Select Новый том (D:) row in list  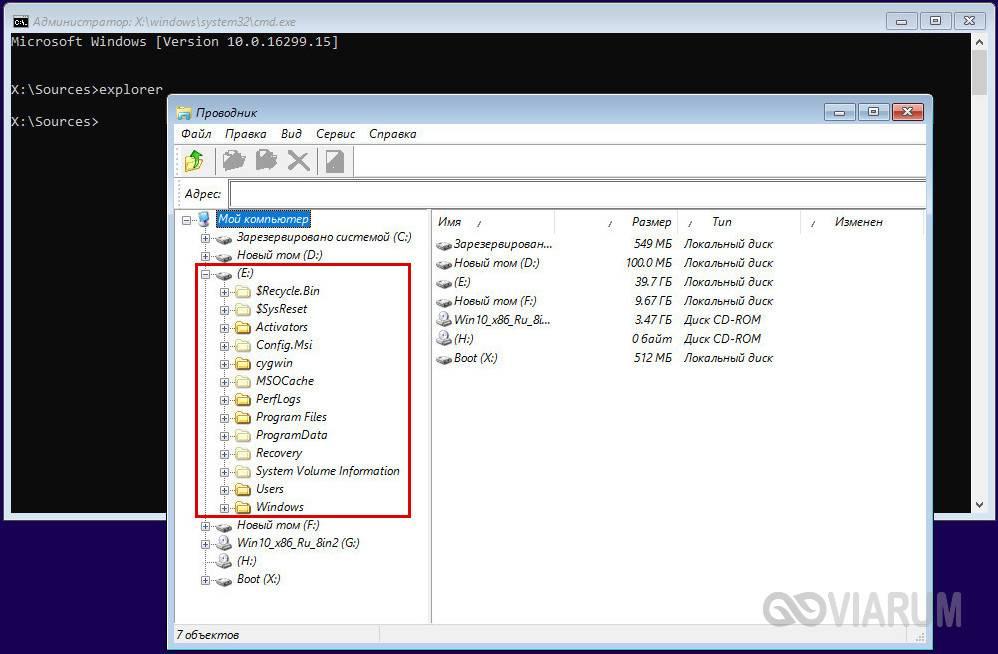(605, 263)
